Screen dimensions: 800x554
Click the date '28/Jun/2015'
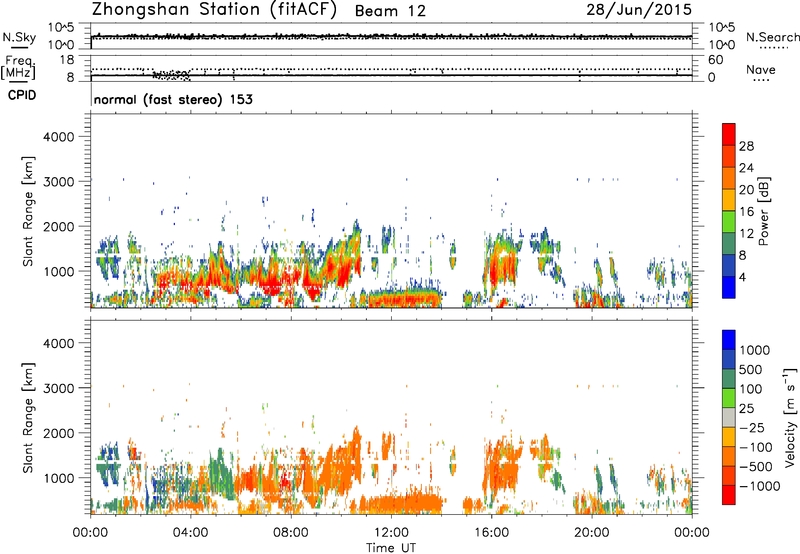click(x=639, y=9)
